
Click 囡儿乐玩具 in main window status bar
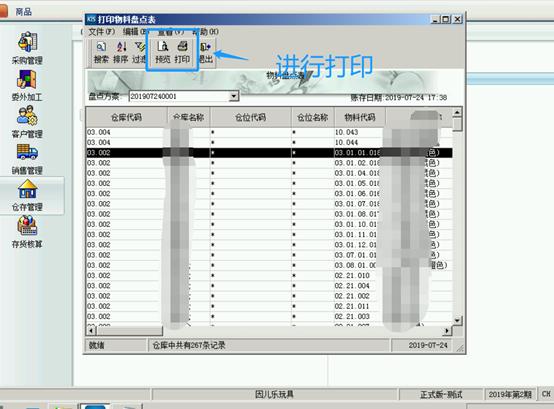pyautogui.click(x=275, y=394)
